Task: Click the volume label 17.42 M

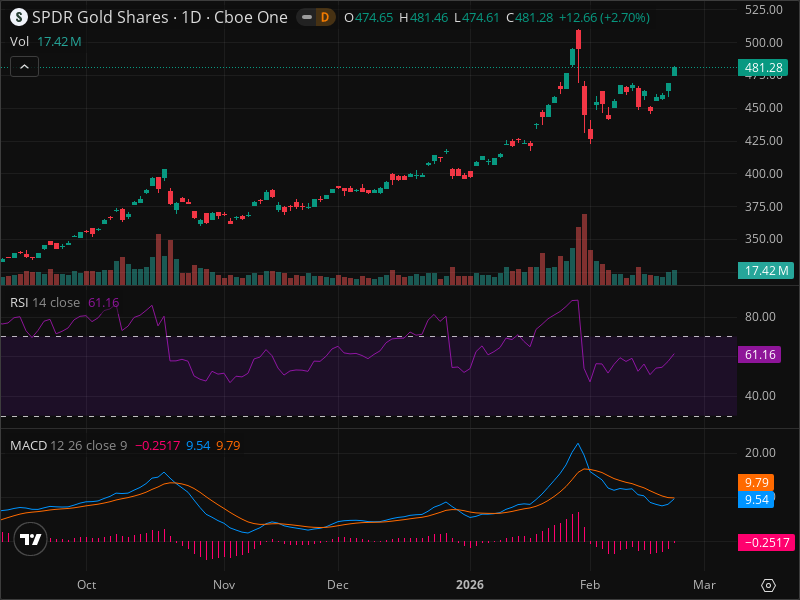Action: point(766,270)
